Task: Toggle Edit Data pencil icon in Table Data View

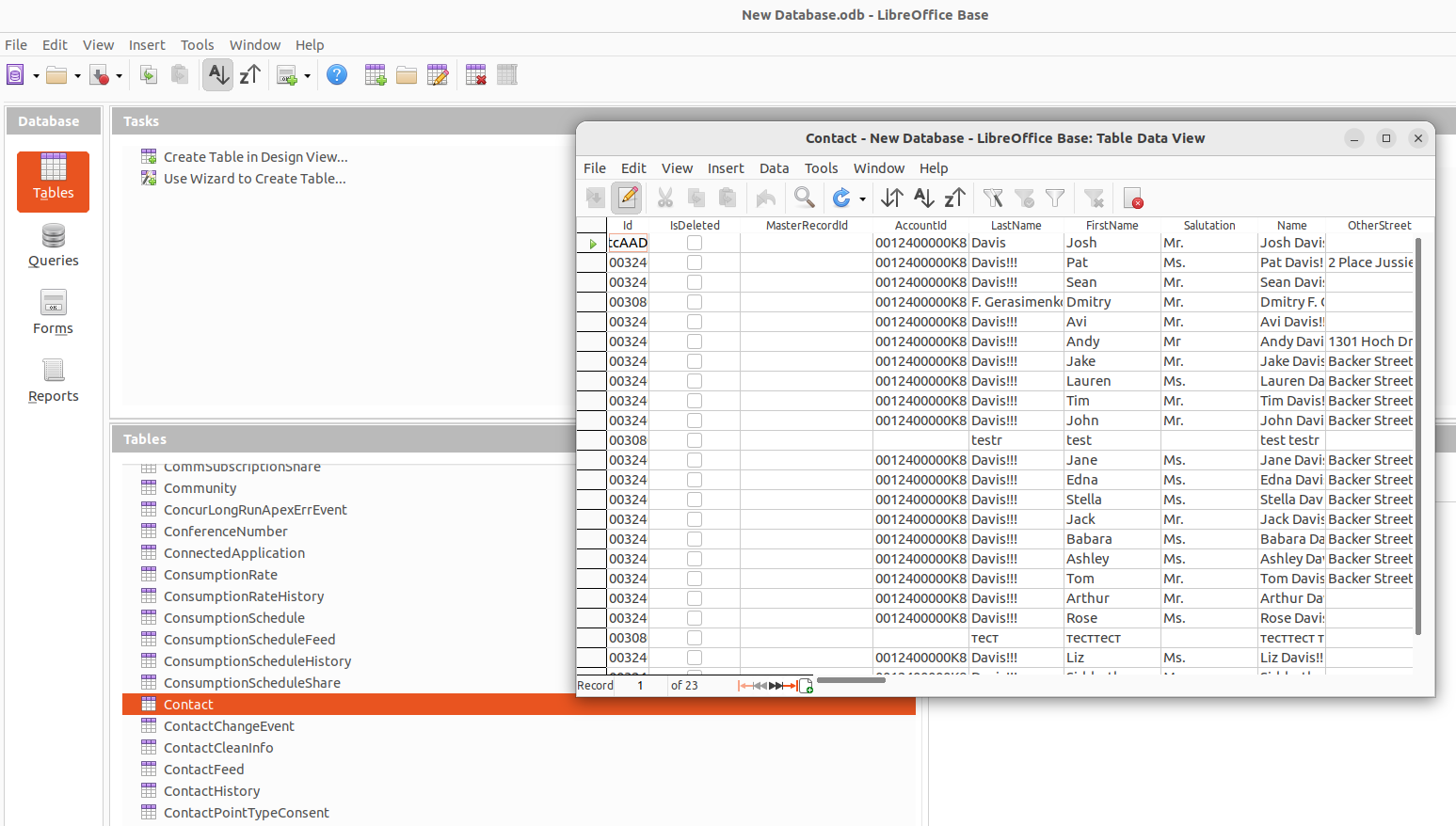Action: (628, 198)
